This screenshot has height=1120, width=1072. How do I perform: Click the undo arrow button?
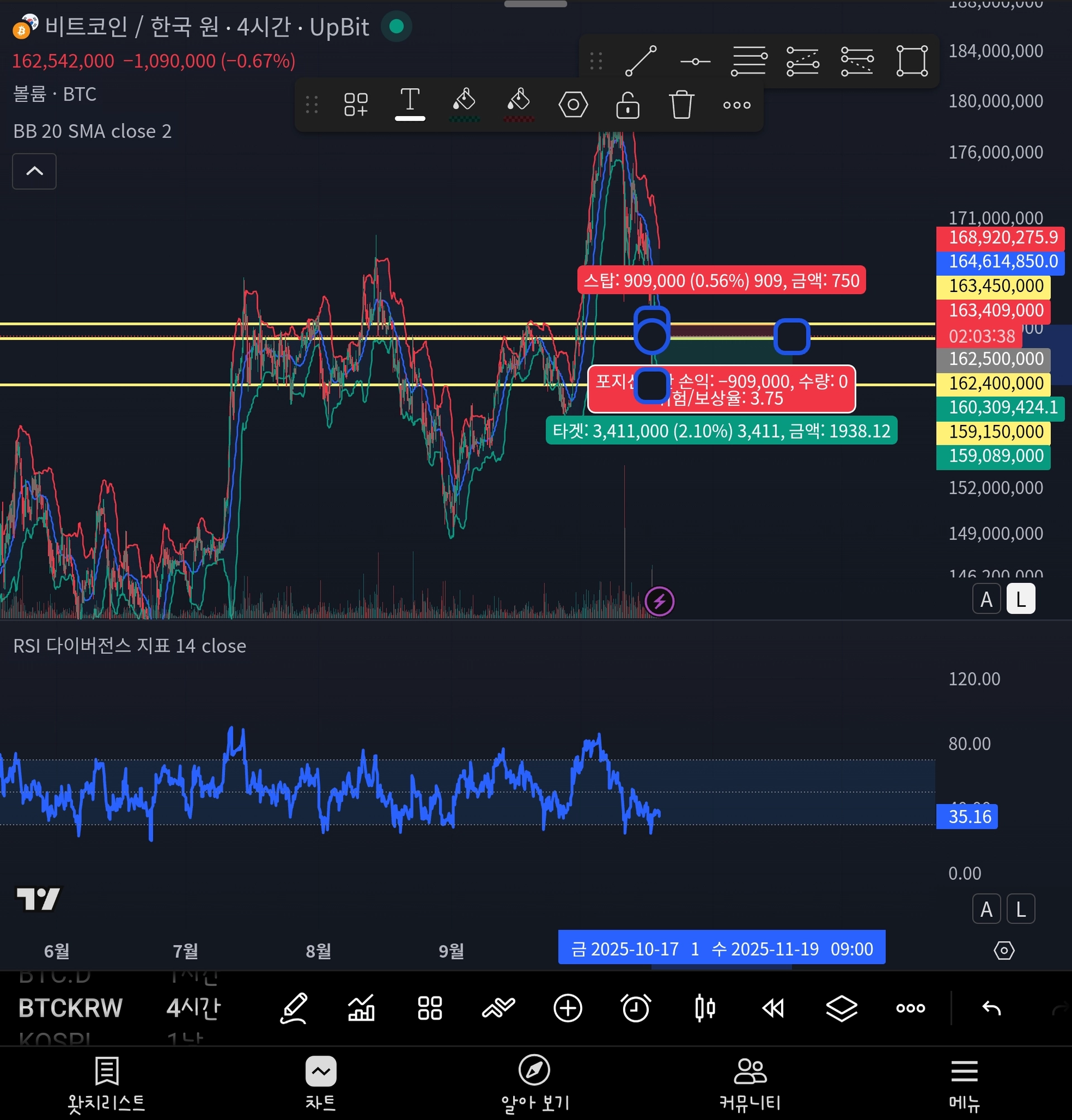click(992, 1008)
